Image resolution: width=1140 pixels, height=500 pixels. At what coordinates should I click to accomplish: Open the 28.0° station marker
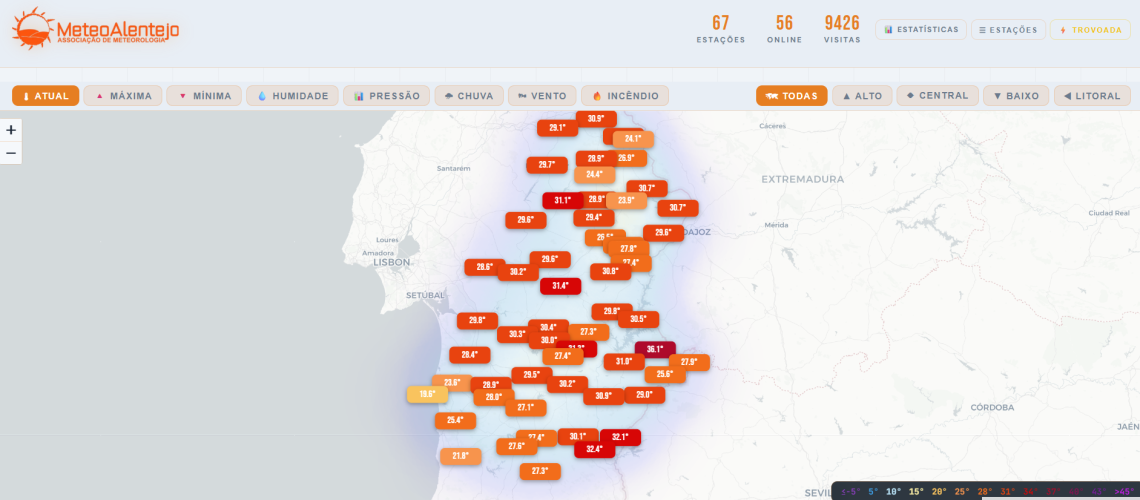pos(494,398)
